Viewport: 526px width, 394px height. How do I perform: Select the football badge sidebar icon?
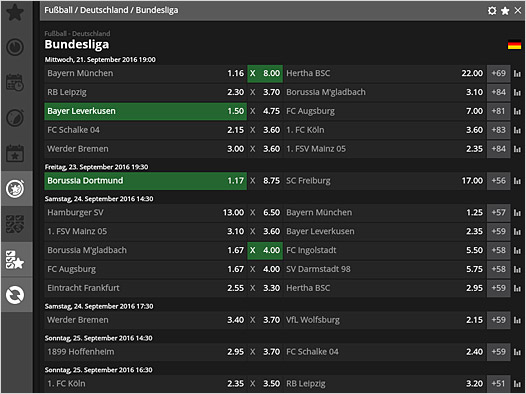tap(15, 188)
